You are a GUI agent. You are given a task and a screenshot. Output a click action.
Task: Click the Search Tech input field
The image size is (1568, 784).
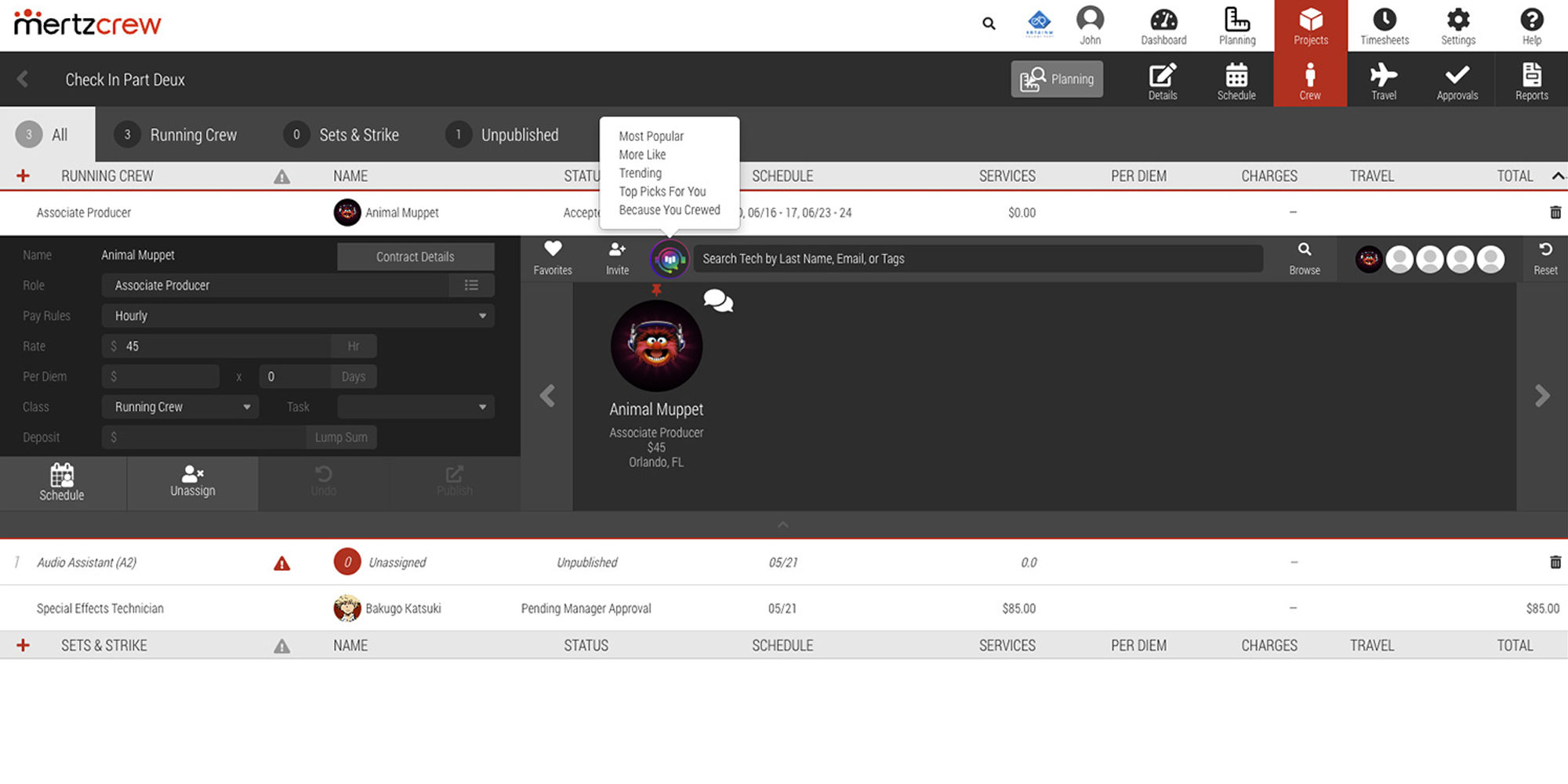point(978,259)
